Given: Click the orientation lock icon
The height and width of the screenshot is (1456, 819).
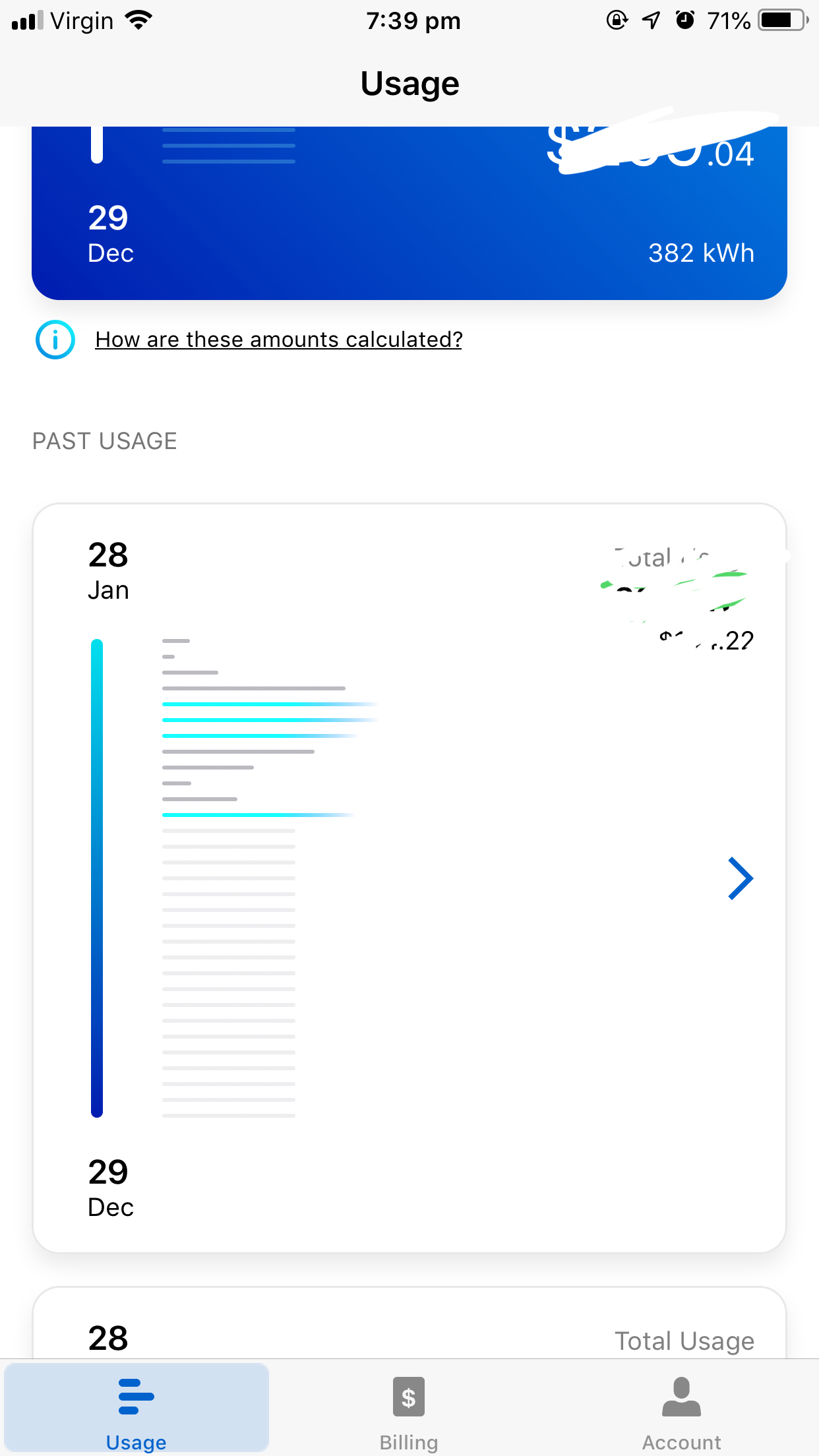Looking at the screenshot, I should click(x=616, y=21).
